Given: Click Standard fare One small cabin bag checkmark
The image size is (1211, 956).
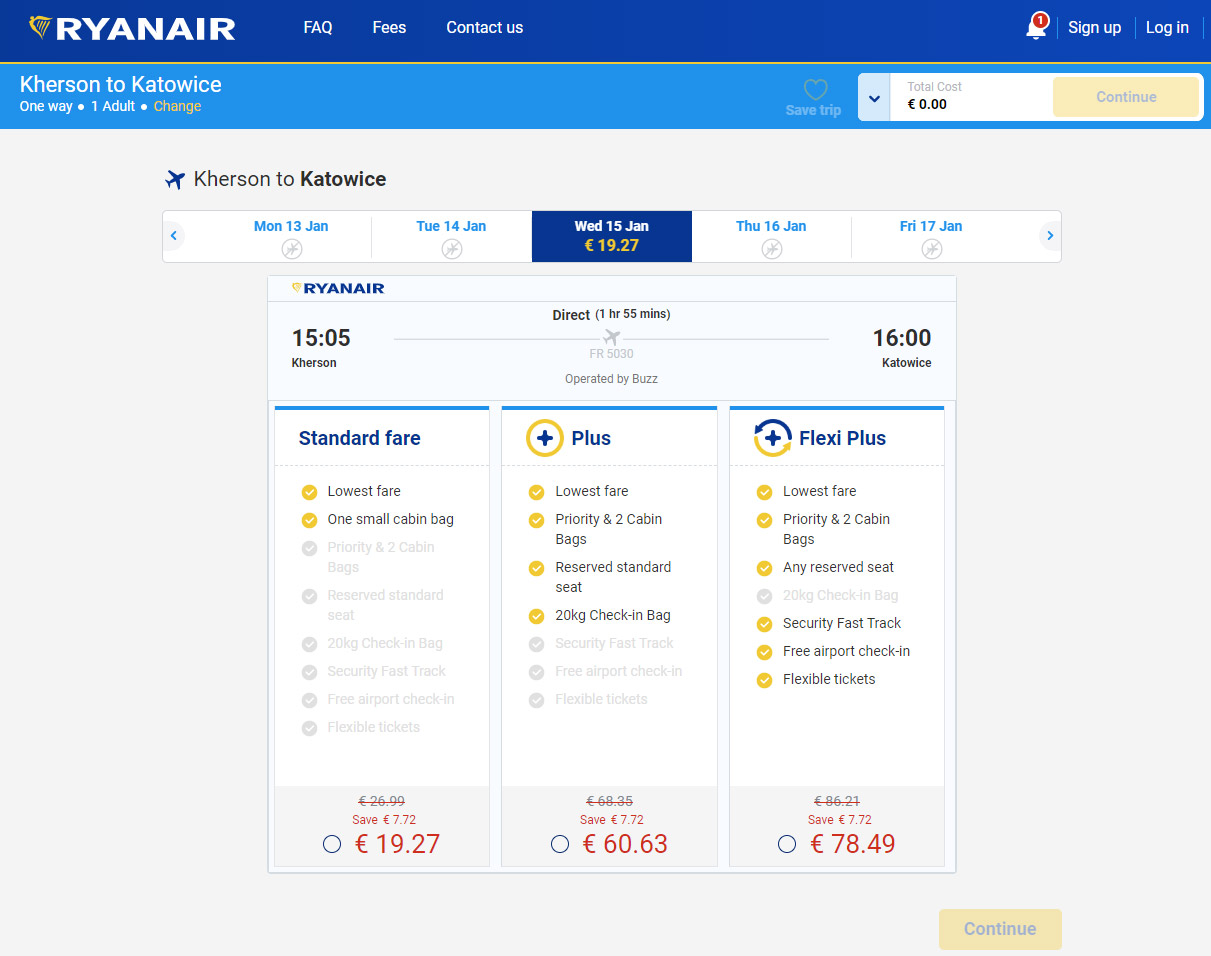Looking at the screenshot, I should coord(309,519).
